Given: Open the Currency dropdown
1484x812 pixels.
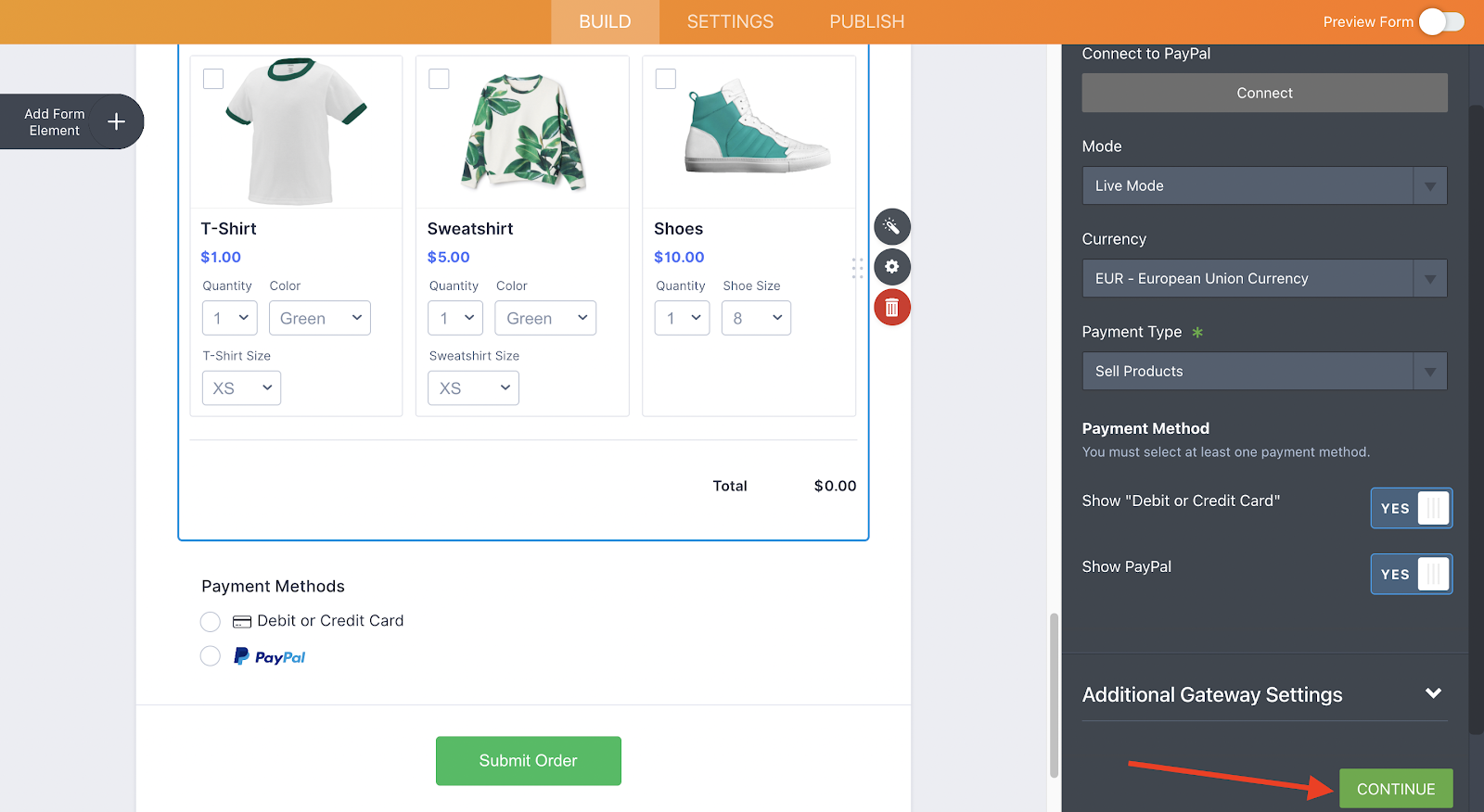Looking at the screenshot, I should point(1264,278).
